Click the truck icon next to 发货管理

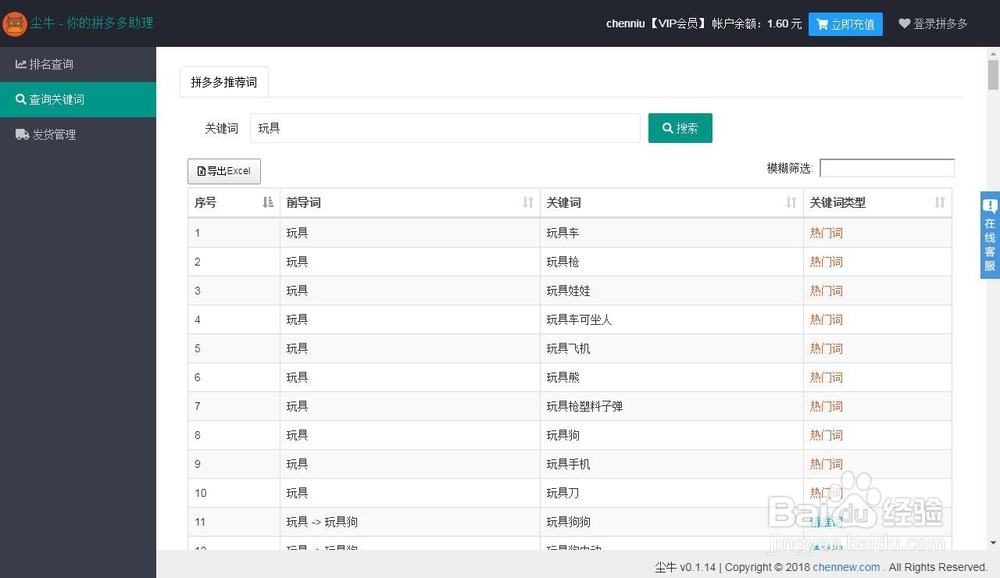[x=22, y=135]
